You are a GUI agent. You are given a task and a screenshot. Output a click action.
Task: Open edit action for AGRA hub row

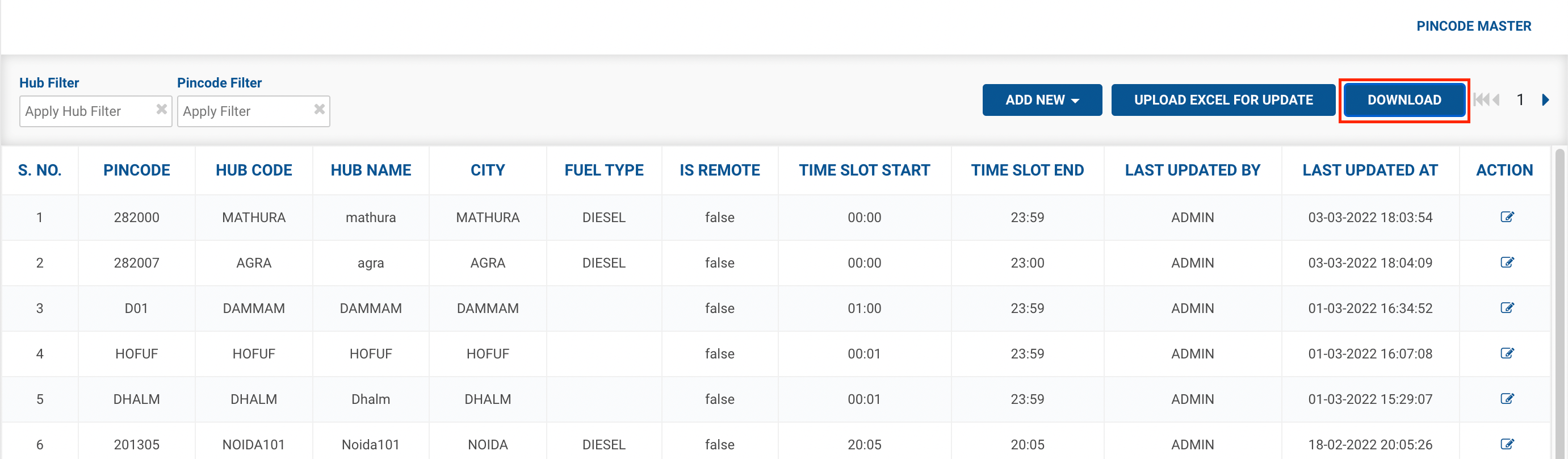[1507, 262]
